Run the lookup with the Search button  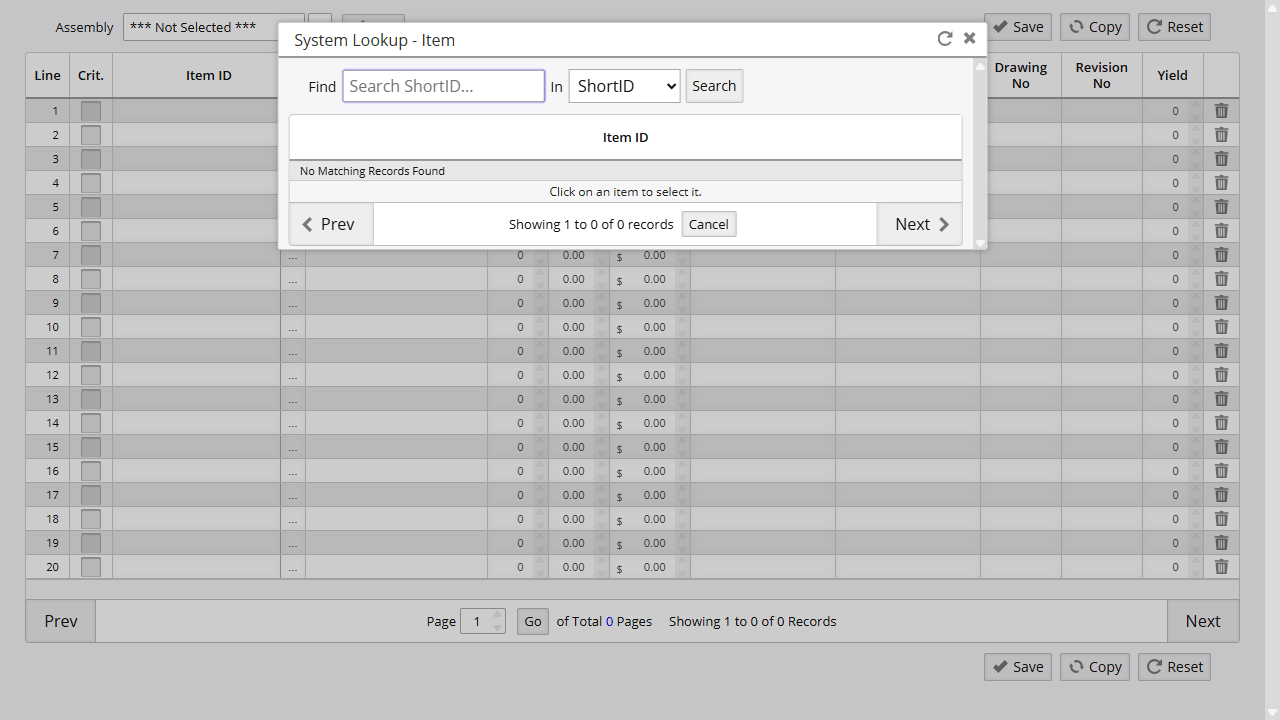pos(713,86)
